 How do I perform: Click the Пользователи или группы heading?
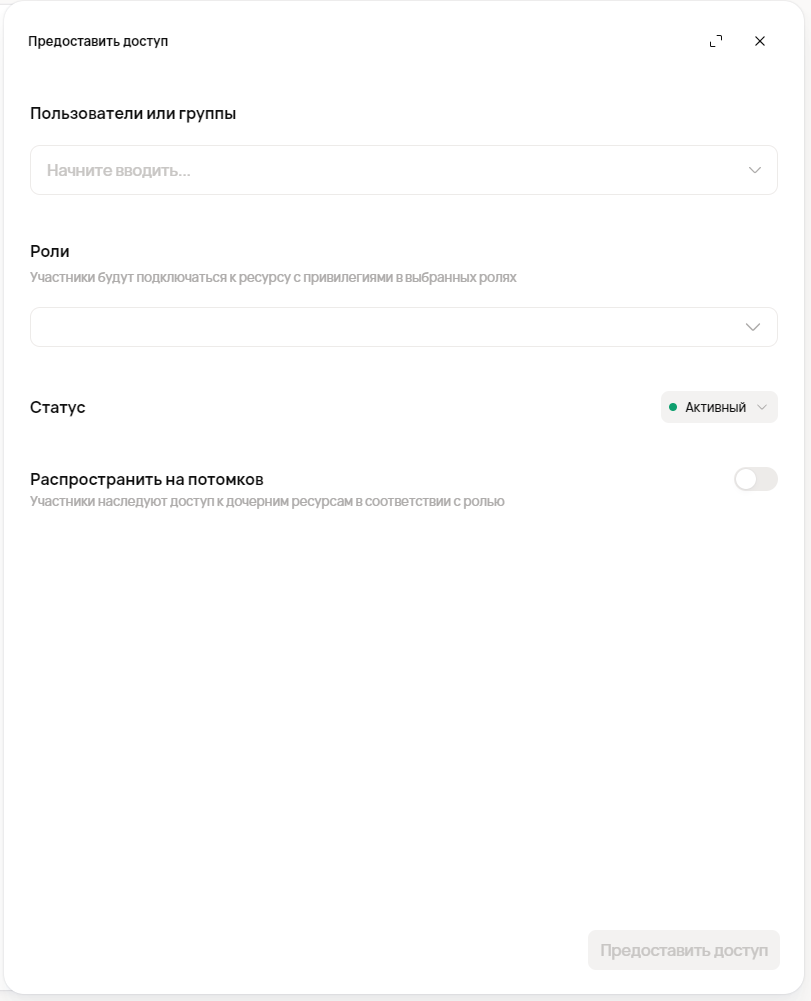(133, 113)
